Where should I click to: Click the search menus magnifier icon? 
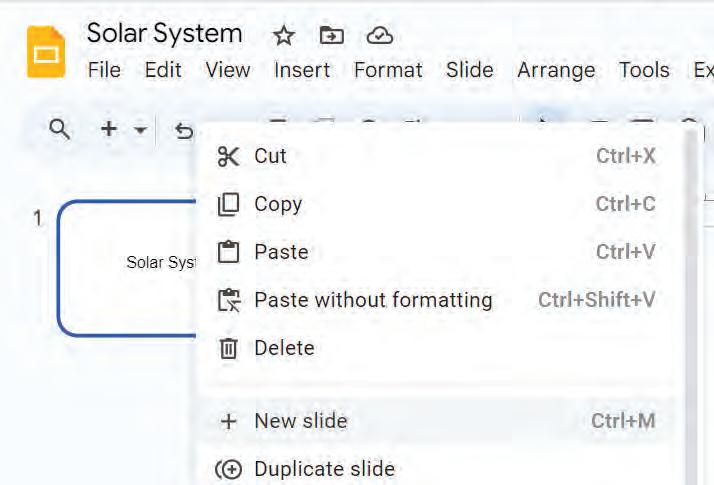pos(60,129)
